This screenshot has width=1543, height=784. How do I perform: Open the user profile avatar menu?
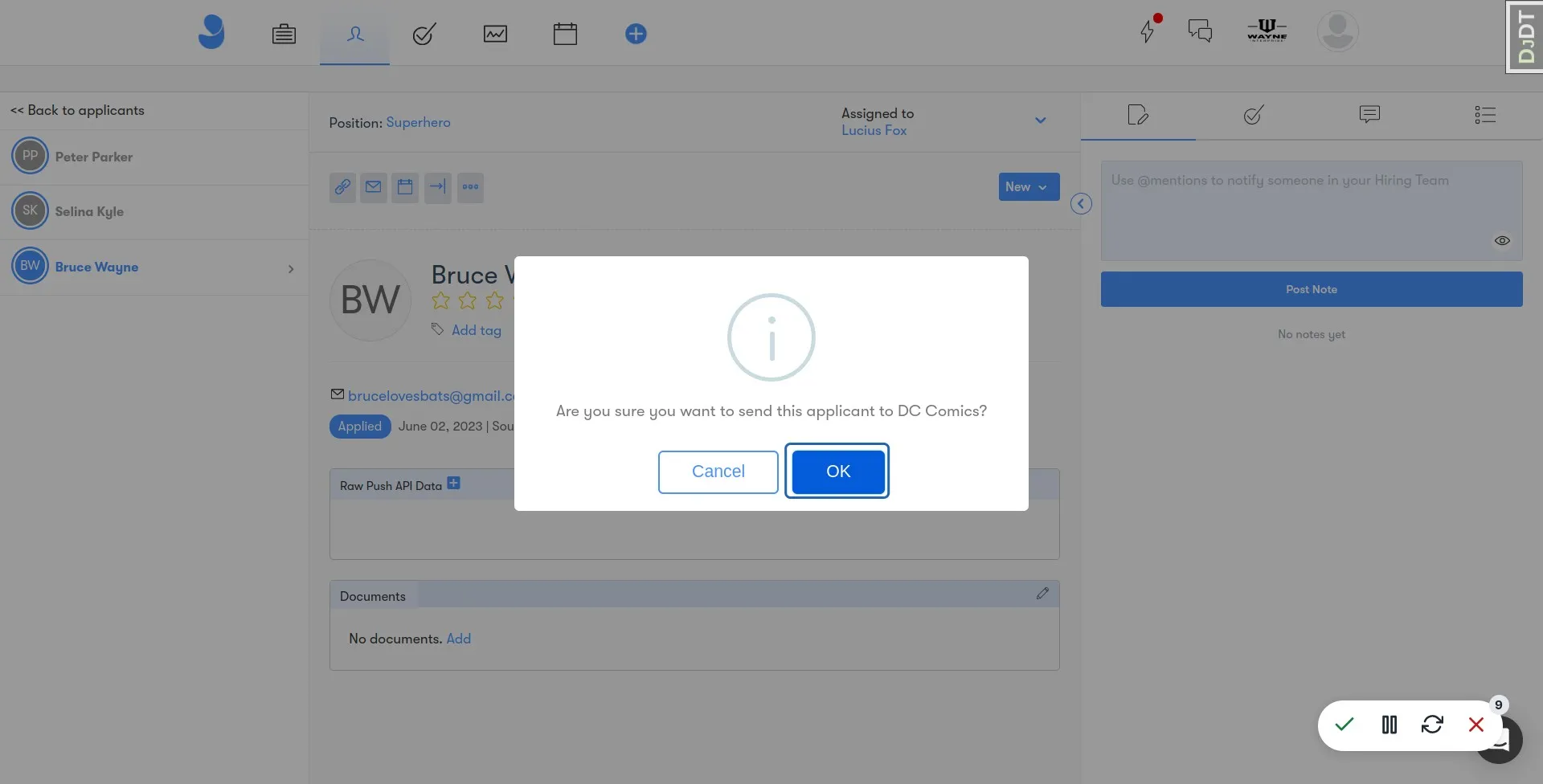click(x=1337, y=31)
